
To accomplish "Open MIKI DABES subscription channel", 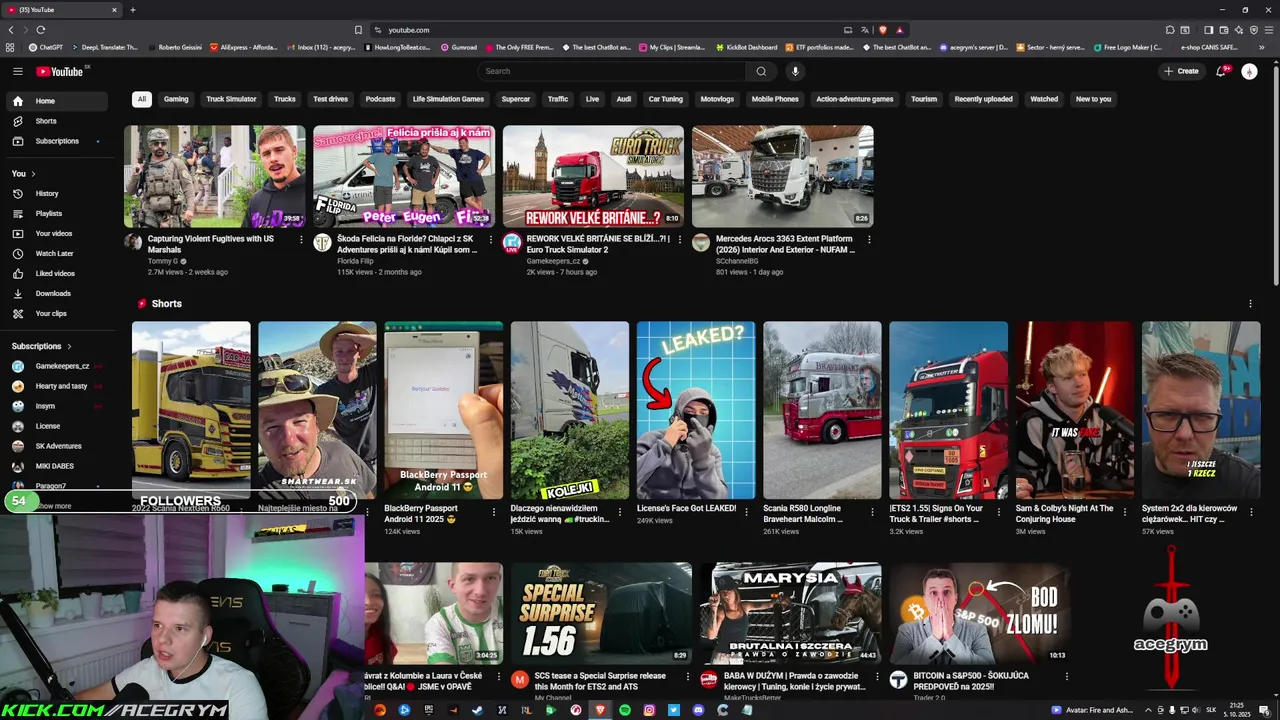I will [56, 466].
